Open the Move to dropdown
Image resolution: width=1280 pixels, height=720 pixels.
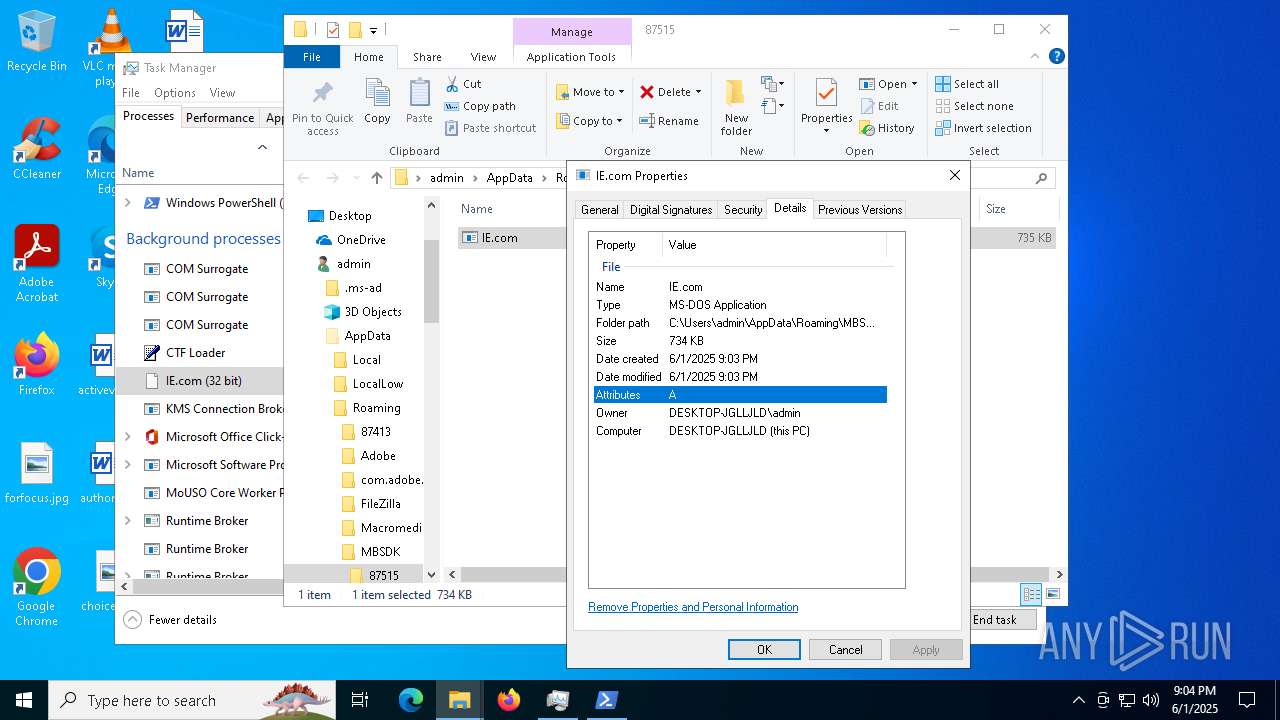(590, 92)
